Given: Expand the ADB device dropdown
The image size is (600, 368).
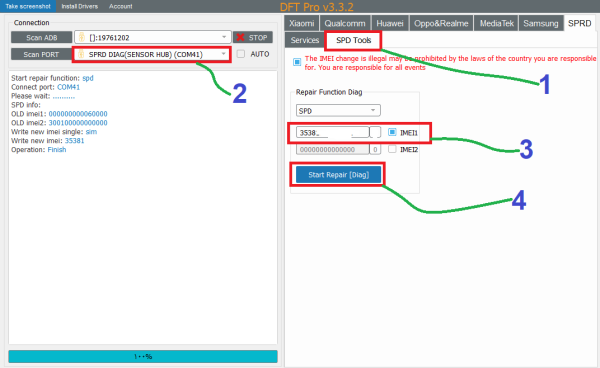Looking at the screenshot, I should [224, 37].
